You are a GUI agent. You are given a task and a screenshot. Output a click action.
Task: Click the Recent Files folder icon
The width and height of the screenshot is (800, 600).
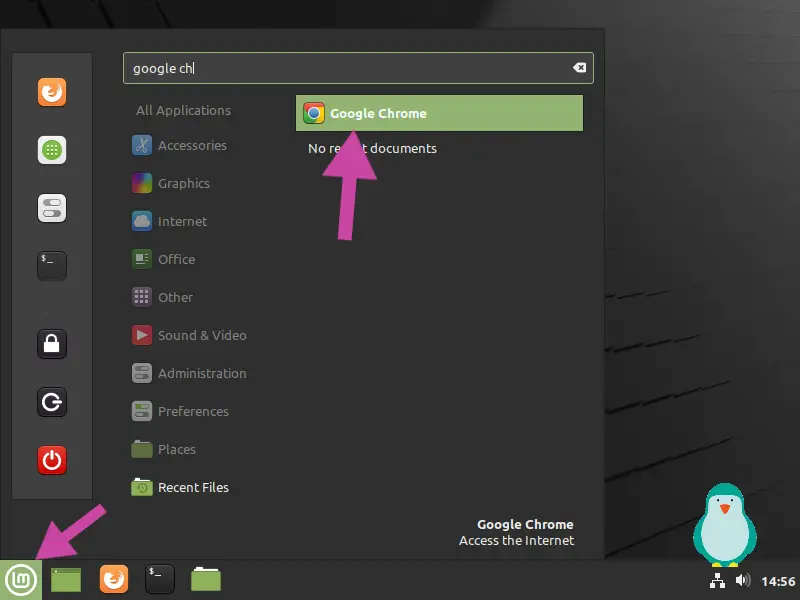point(142,487)
